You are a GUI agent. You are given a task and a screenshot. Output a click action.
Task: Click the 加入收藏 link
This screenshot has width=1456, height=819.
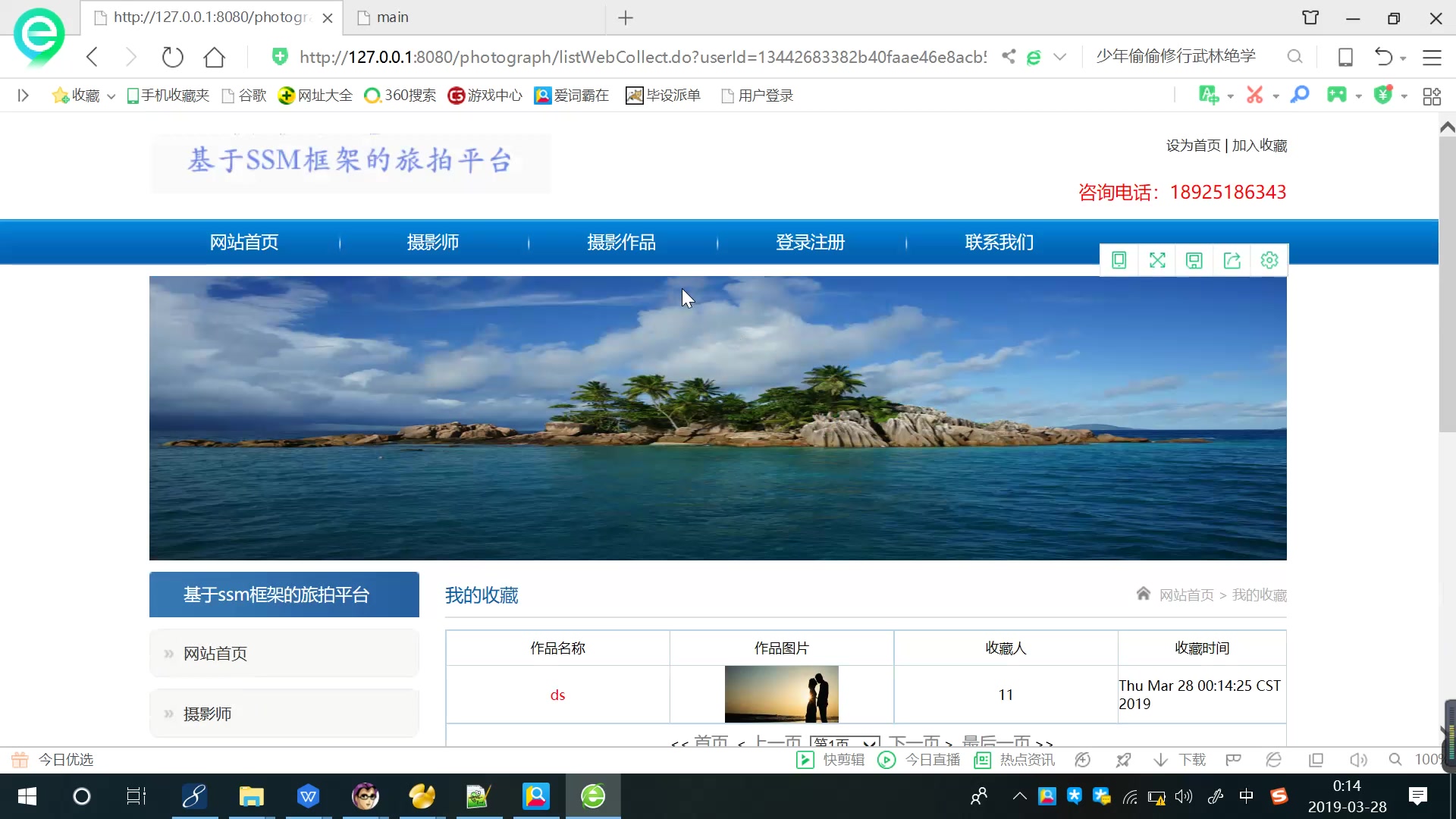[1260, 145]
